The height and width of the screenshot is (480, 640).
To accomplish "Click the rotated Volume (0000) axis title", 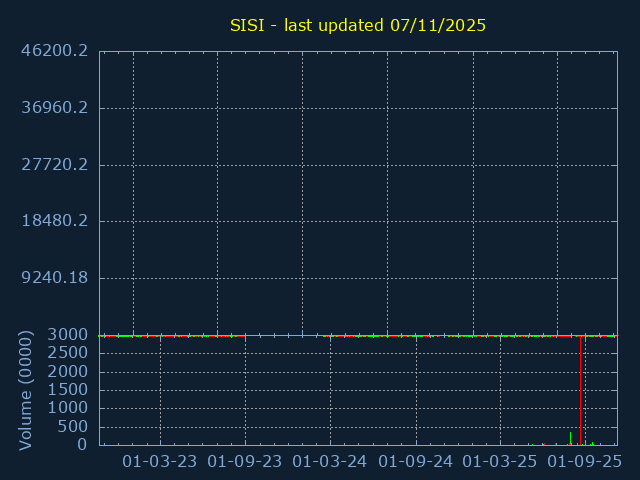I will [x=26, y=389].
